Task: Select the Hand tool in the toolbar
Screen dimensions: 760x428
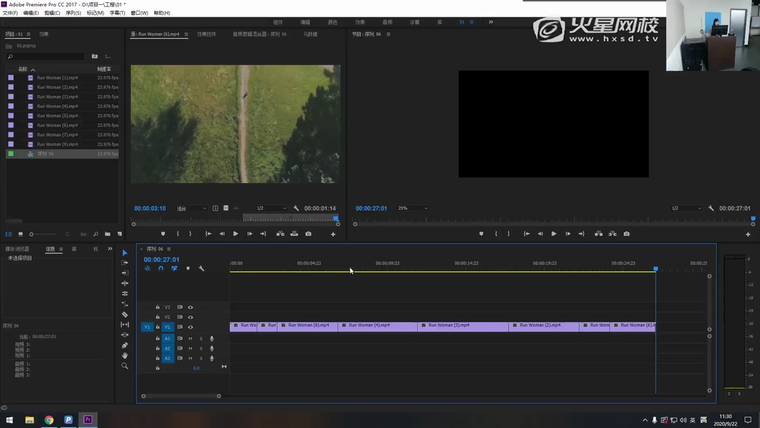Action: click(x=125, y=356)
